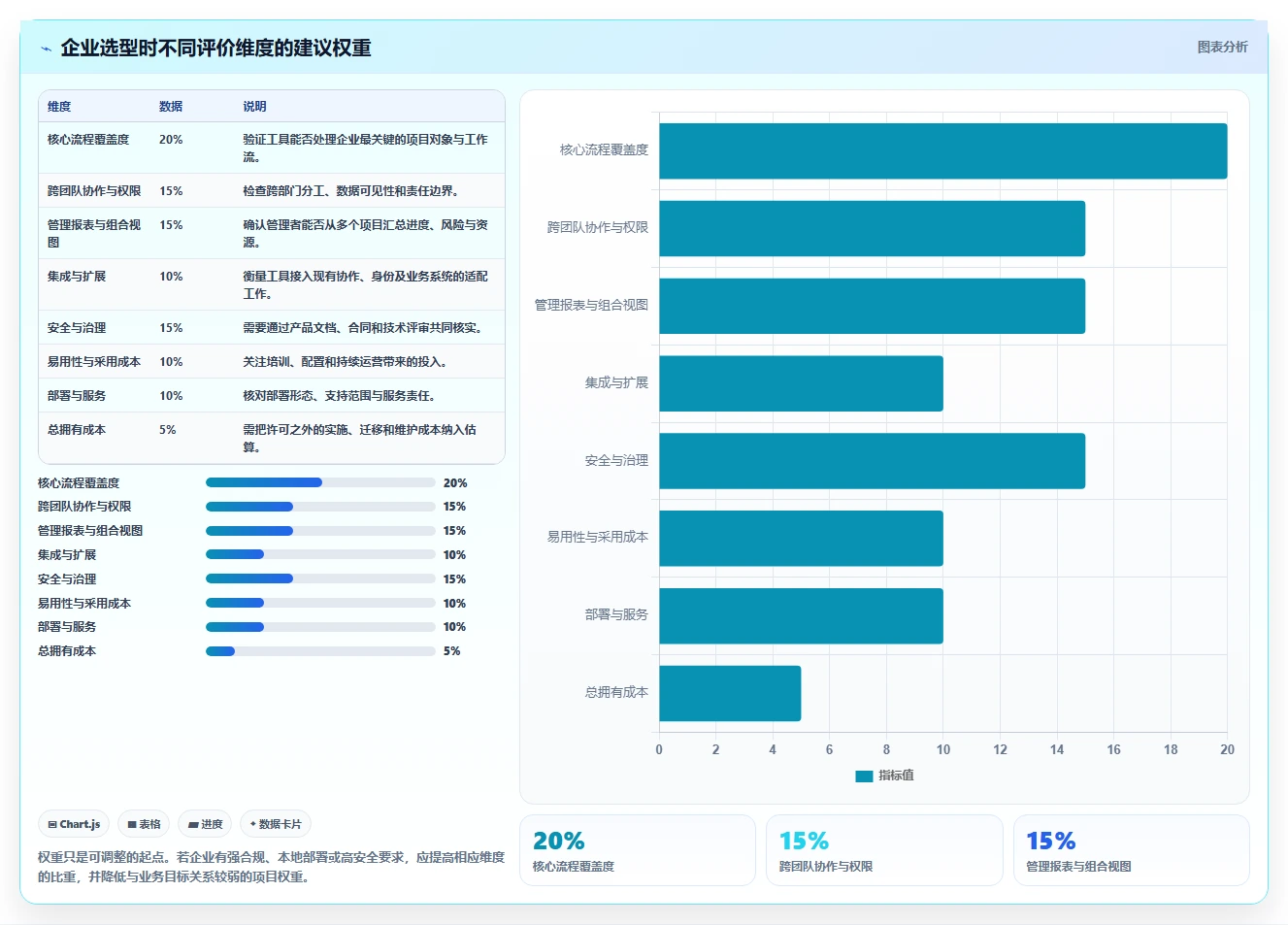The width and height of the screenshot is (1288, 925).
Task: Toggle the 指标值 legend label under the chart
Action: tap(896, 776)
